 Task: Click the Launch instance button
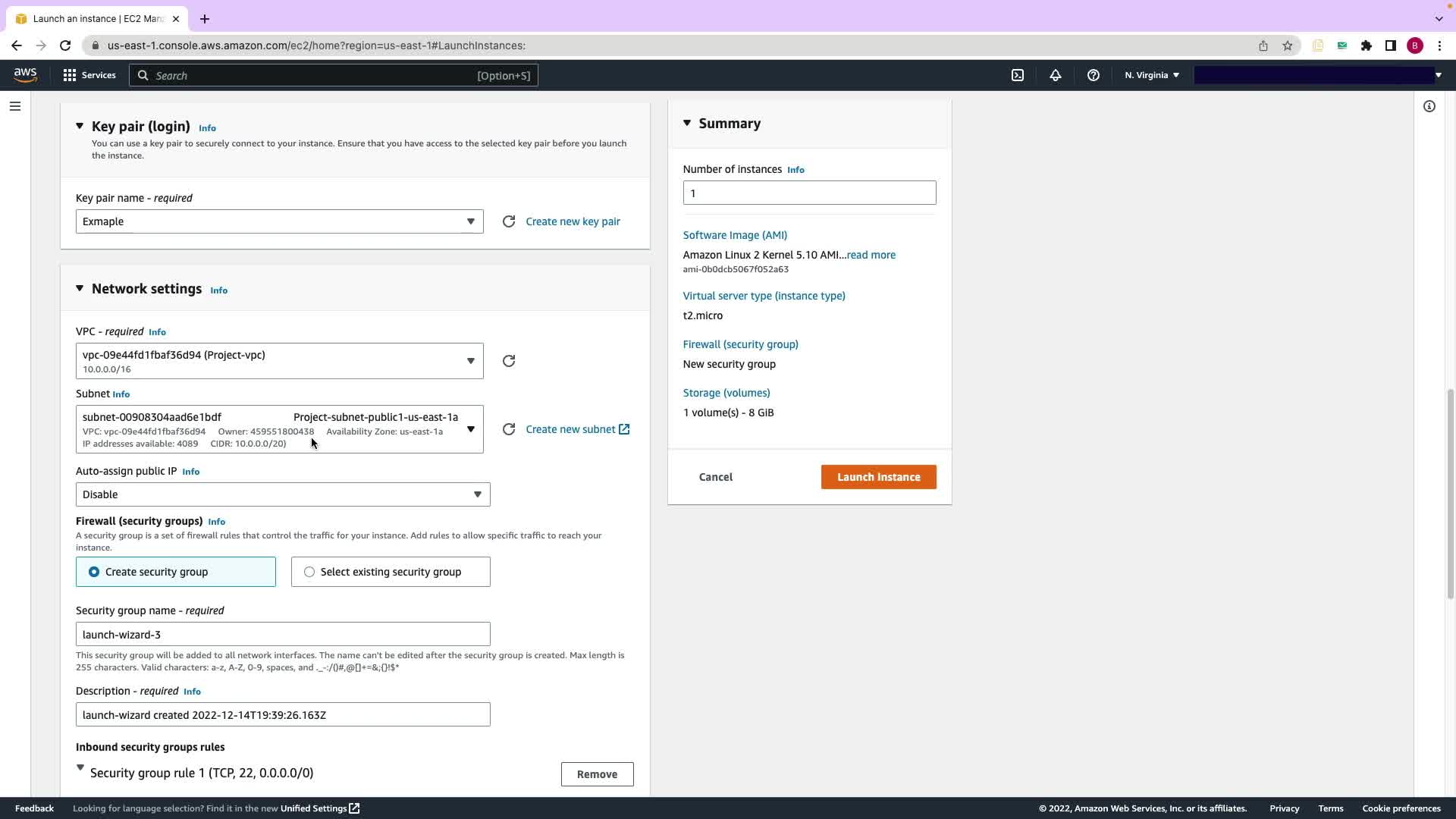[x=878, y=477]
